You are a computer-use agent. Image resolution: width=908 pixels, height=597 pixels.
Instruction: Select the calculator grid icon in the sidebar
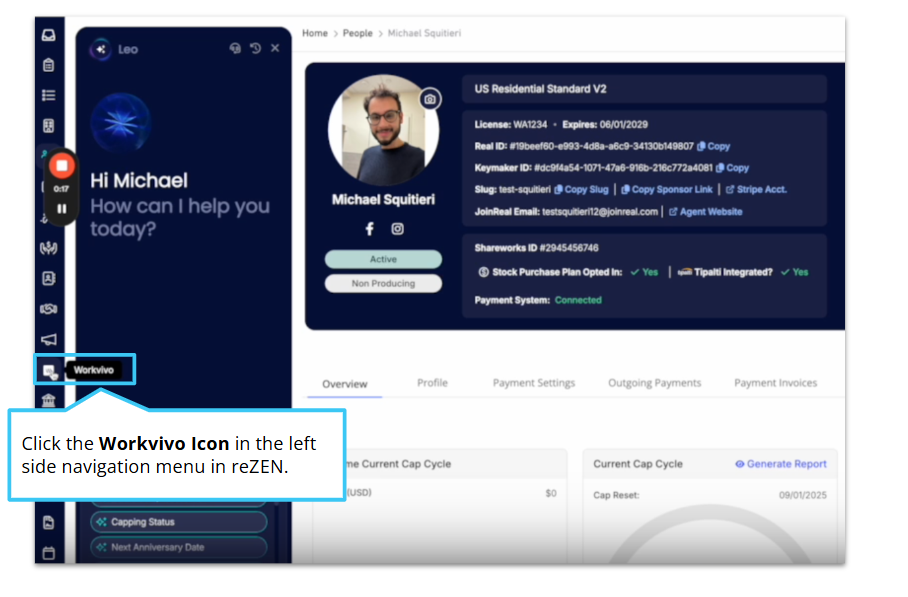[49, 126]
